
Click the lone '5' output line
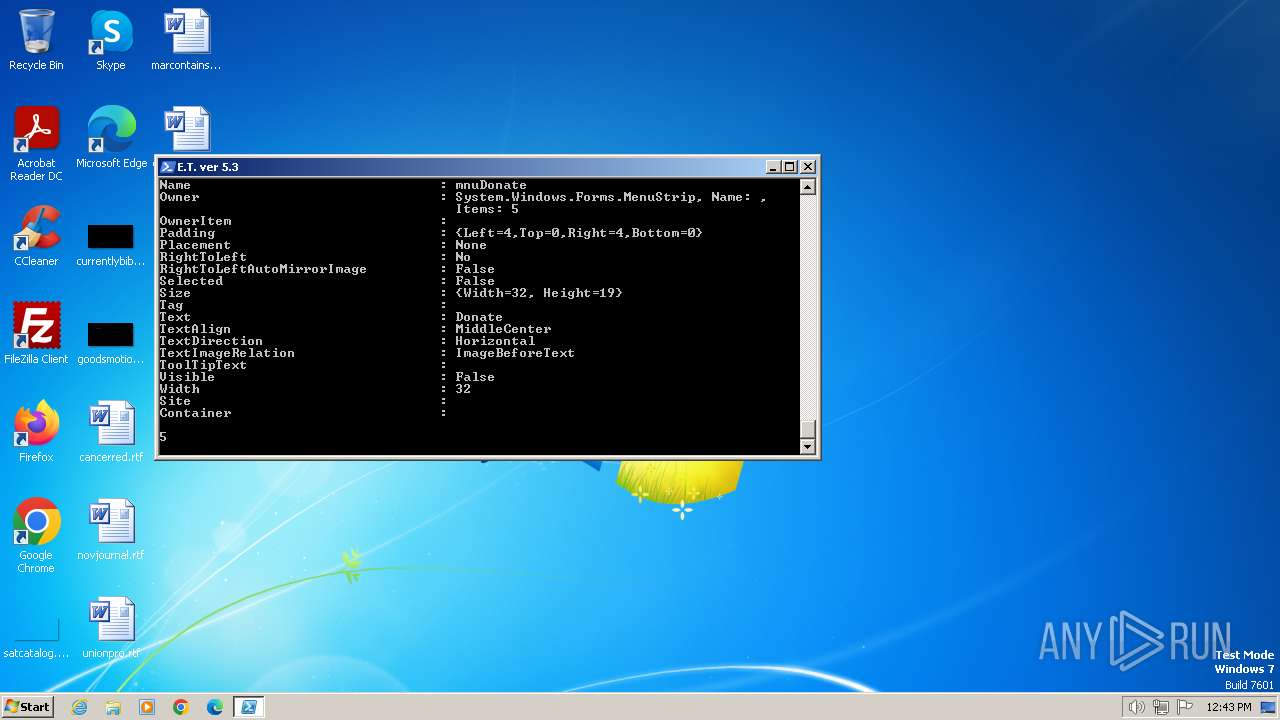(x=163, y=437)
